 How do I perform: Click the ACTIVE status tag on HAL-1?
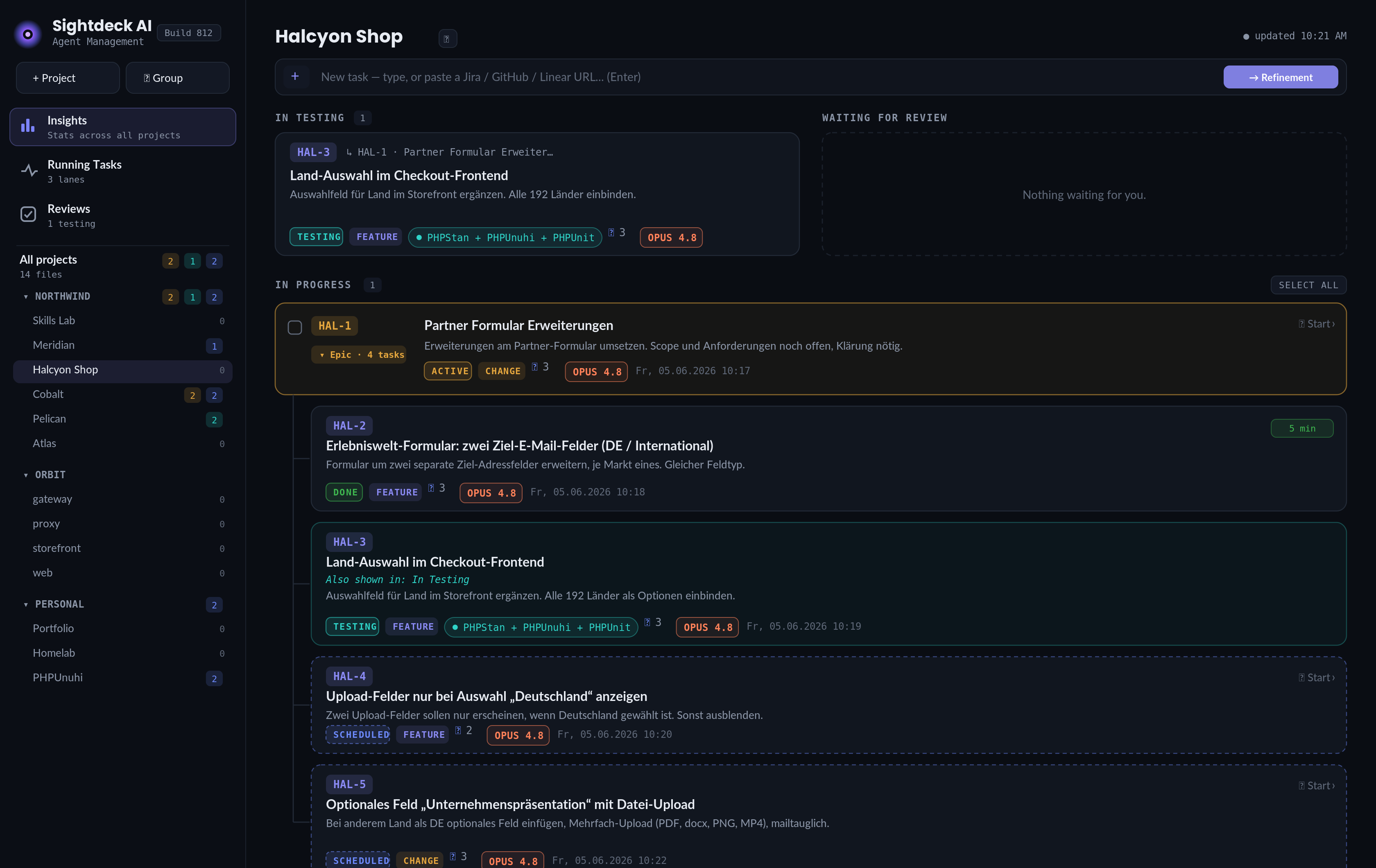(448, 371)
